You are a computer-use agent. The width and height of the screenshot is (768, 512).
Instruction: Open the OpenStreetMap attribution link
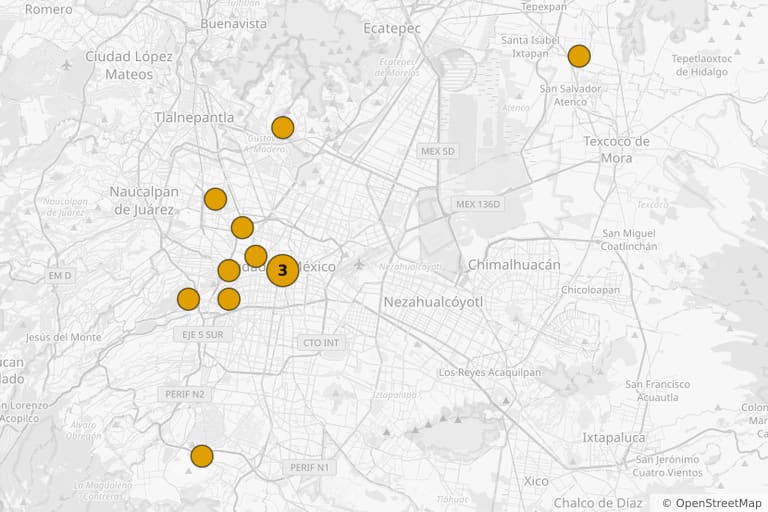pos(712,503)
